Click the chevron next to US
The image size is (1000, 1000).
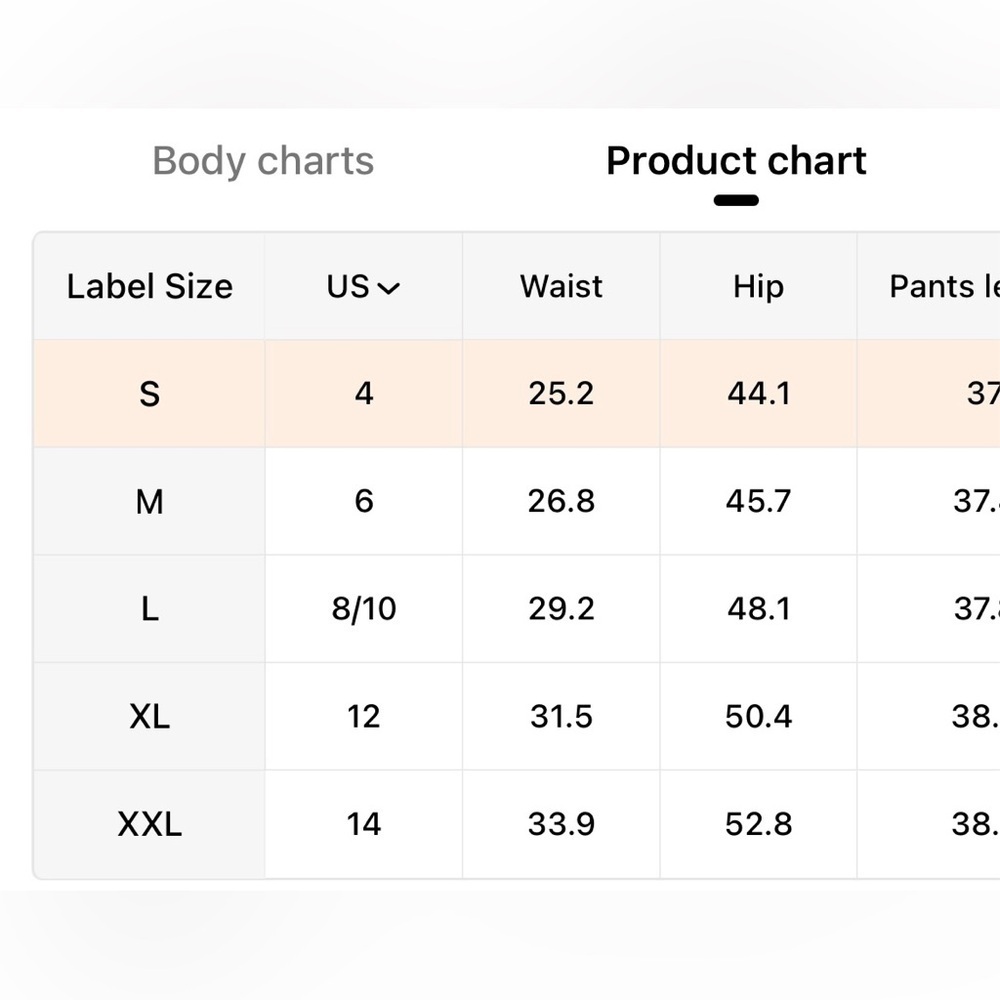pyautogui.click(x=389, y=289)
